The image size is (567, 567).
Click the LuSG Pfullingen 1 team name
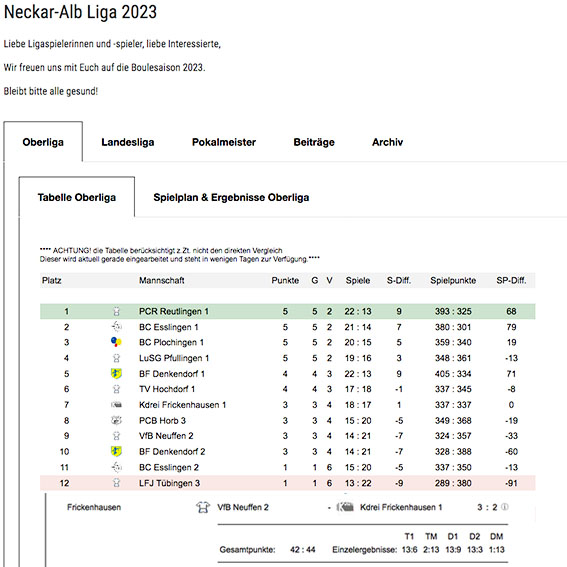point(174,358)
